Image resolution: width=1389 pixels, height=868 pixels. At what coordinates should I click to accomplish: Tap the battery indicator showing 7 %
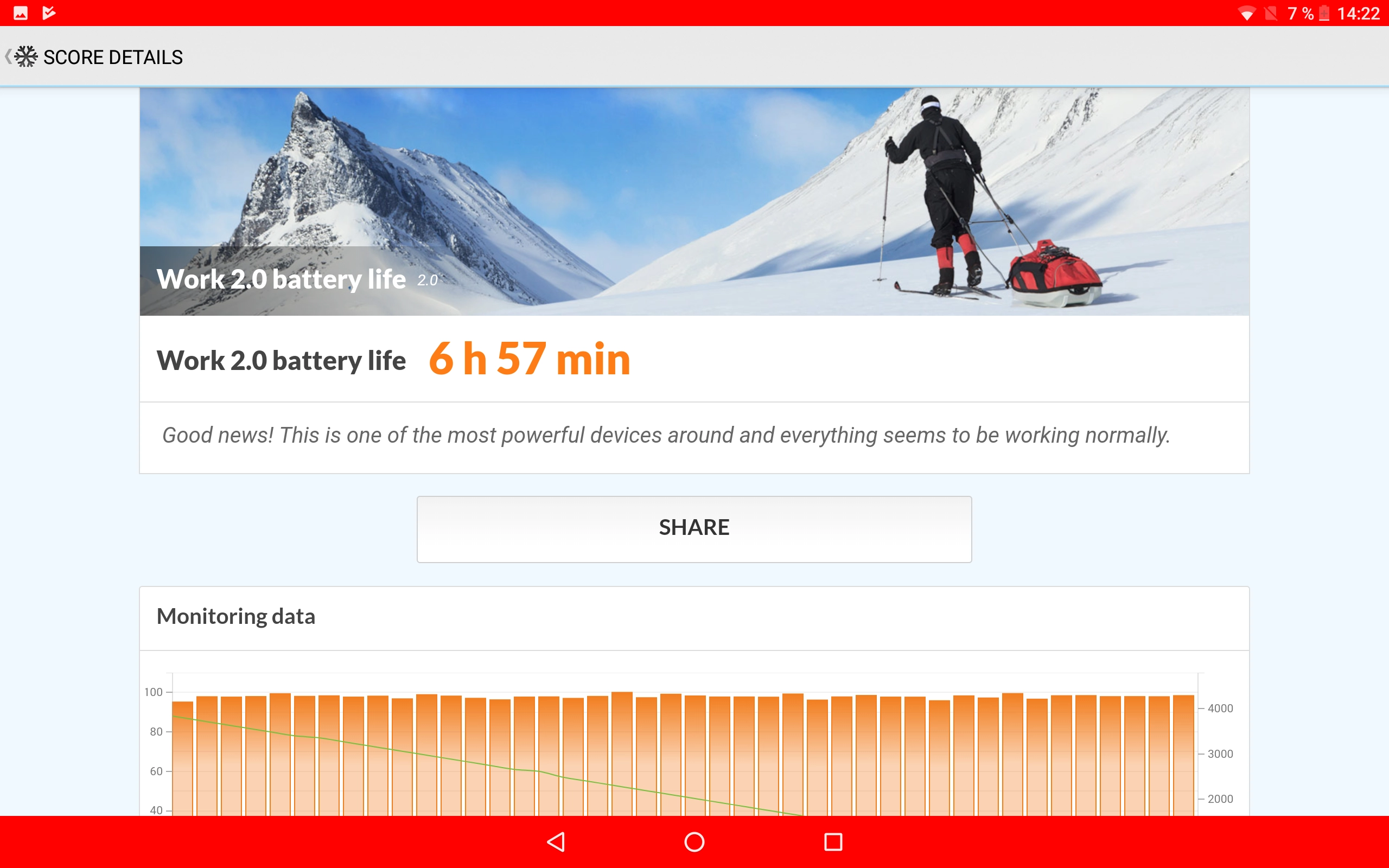(x=1308, y=13)
